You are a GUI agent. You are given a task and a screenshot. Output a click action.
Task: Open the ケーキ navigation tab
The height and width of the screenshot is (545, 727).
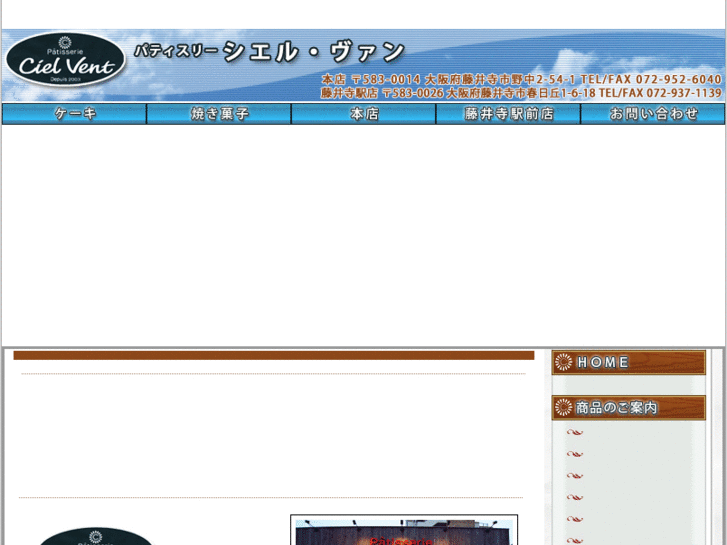click(74, 114)
